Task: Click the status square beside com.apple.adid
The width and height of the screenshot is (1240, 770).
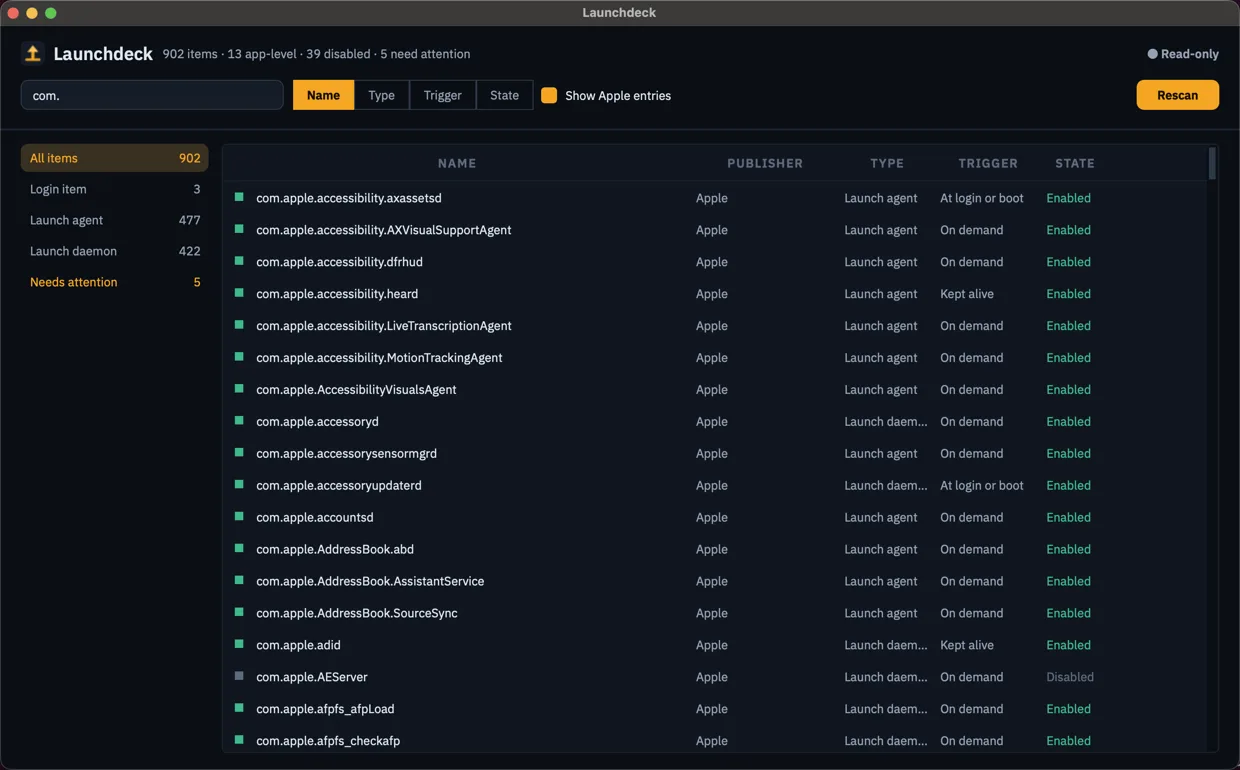Action: pos(239,645)
